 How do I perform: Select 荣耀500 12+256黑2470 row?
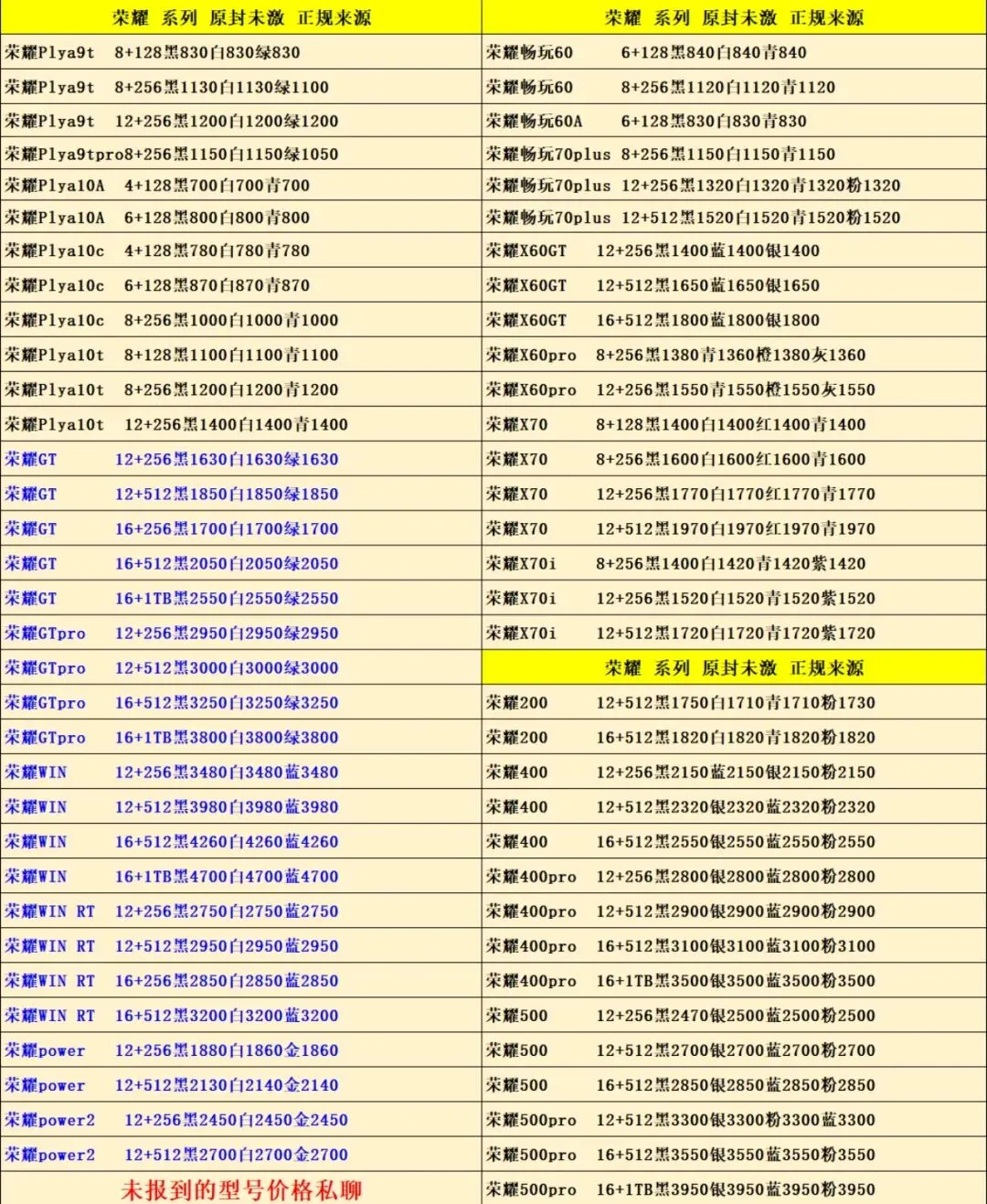click(x=734, y=1015)
